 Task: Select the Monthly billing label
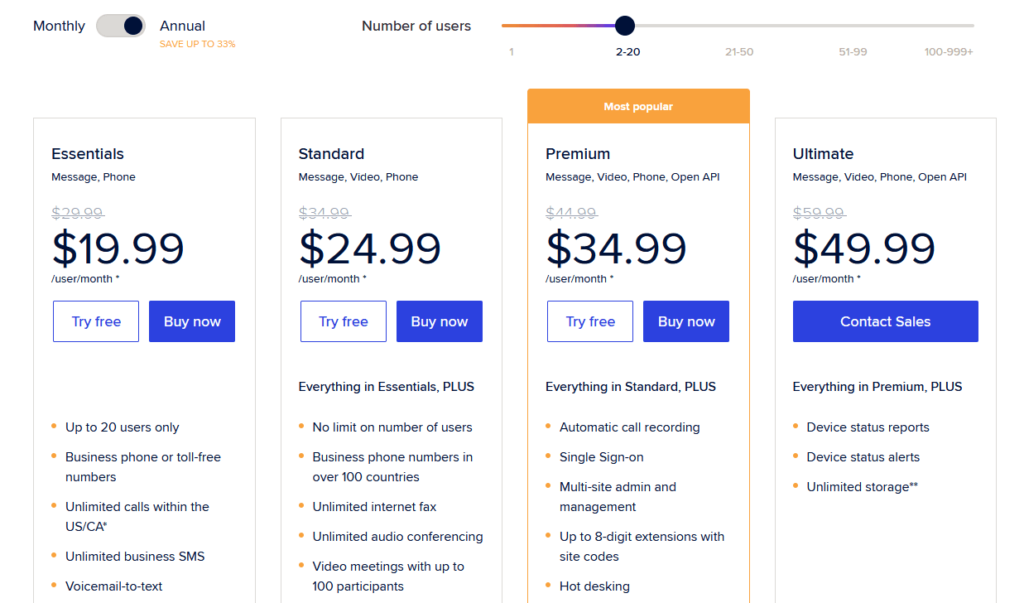point(59,26)
